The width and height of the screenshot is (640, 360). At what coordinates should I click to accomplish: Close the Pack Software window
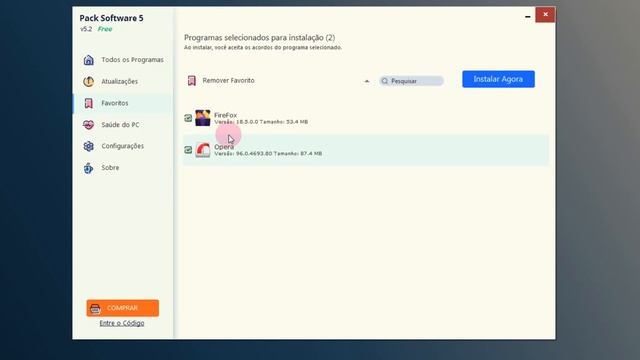[545, 15]
